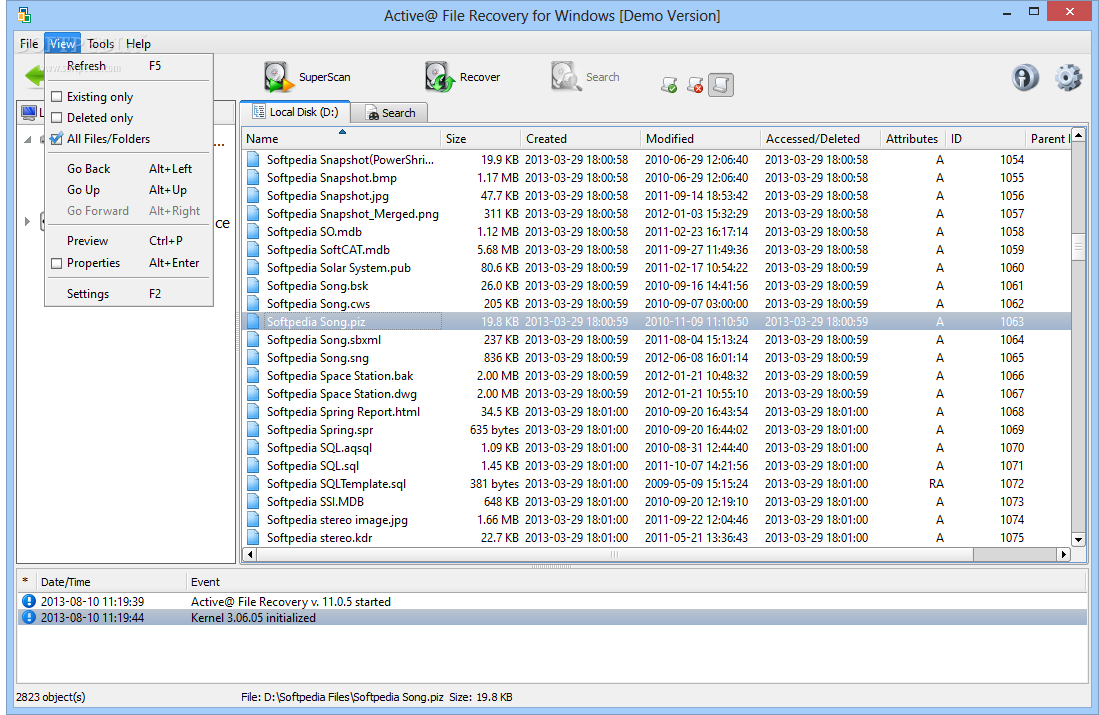This screenshot has height=715, width=1099.
Task: Sort files by the Accessed/Deleted column
Action: click(820, 139)
